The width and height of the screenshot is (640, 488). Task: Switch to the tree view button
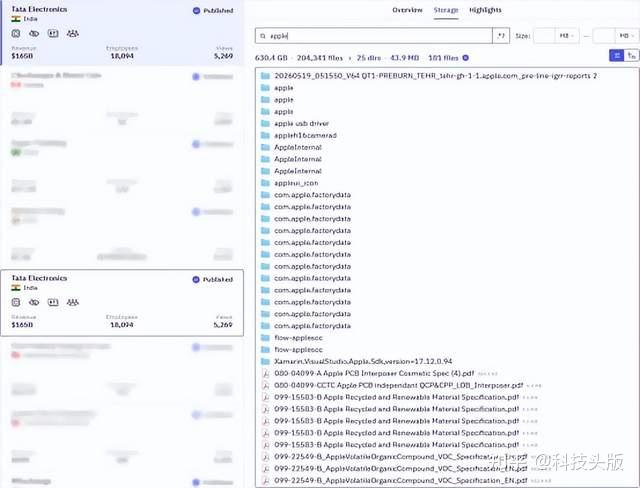click(x=631, y=55)
